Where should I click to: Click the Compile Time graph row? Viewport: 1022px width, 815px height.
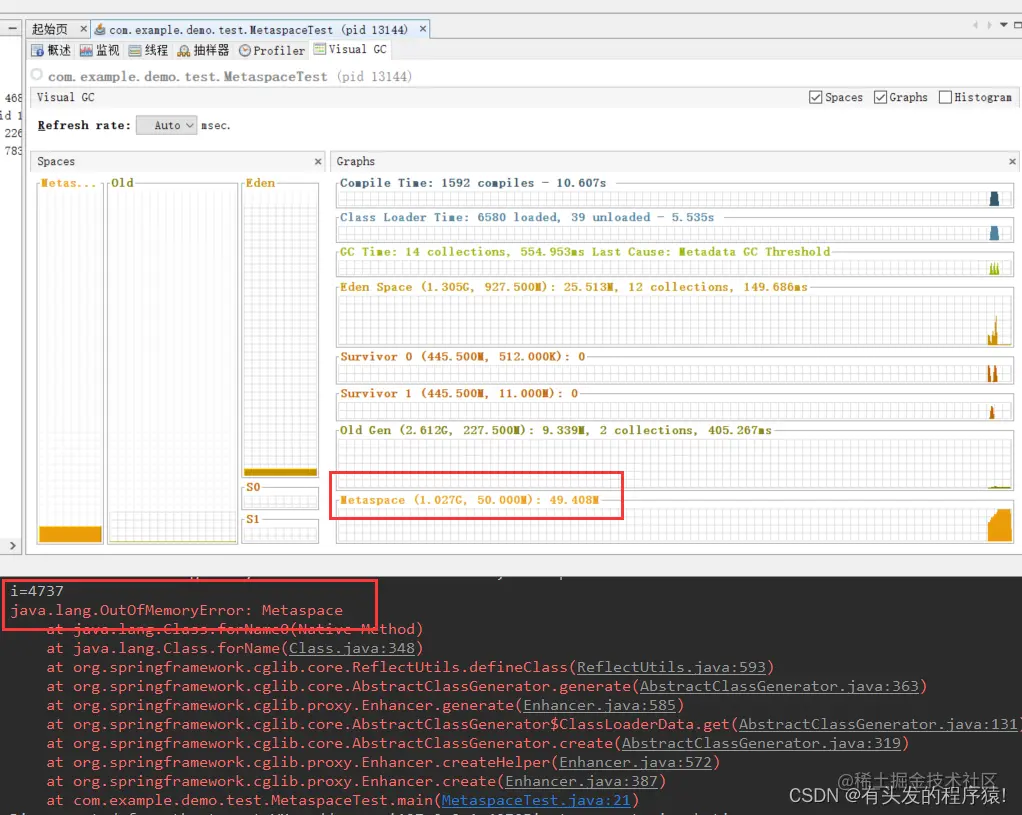675,199
